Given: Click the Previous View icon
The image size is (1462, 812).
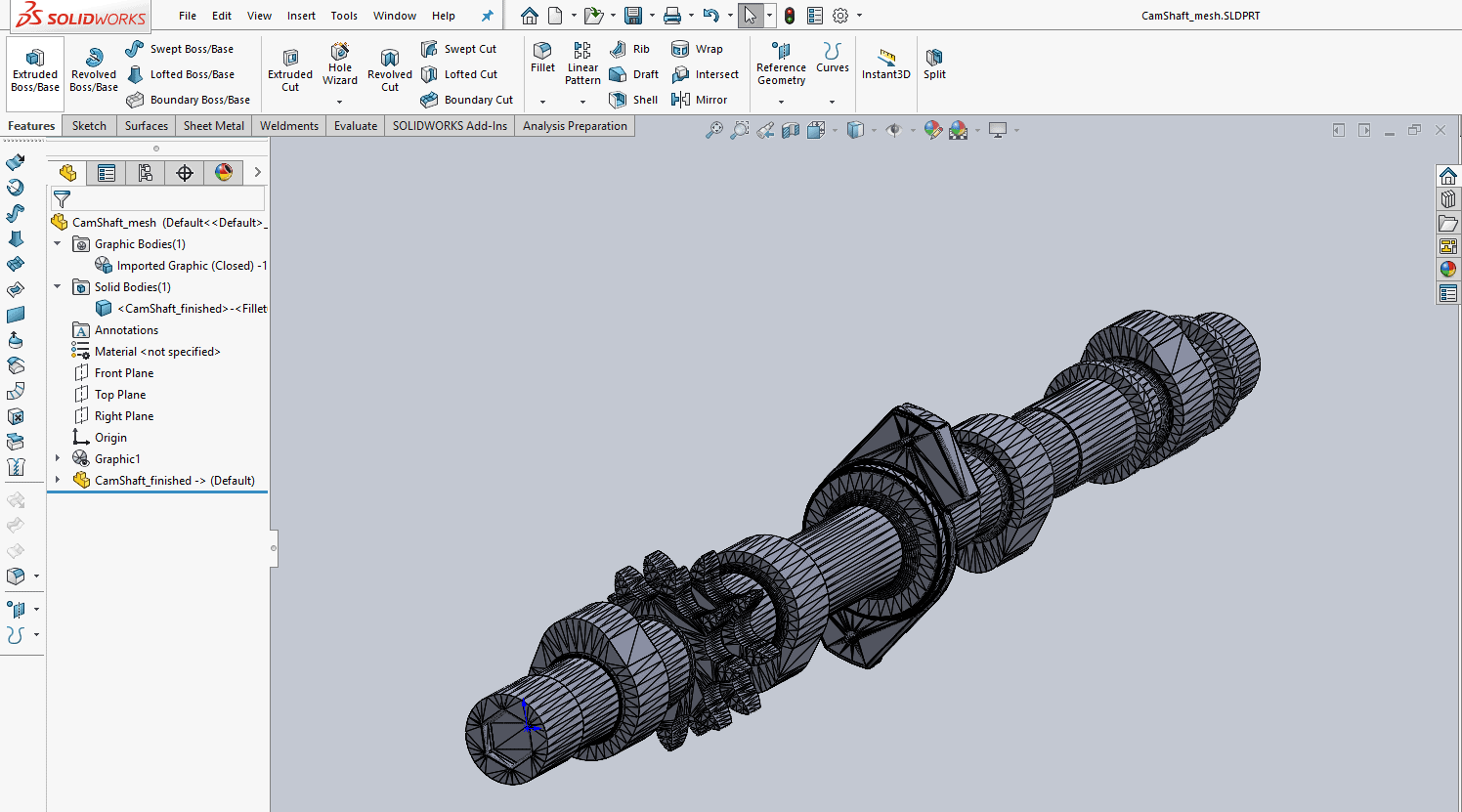Looking at the screenshot, I should [x=765, y=130].
